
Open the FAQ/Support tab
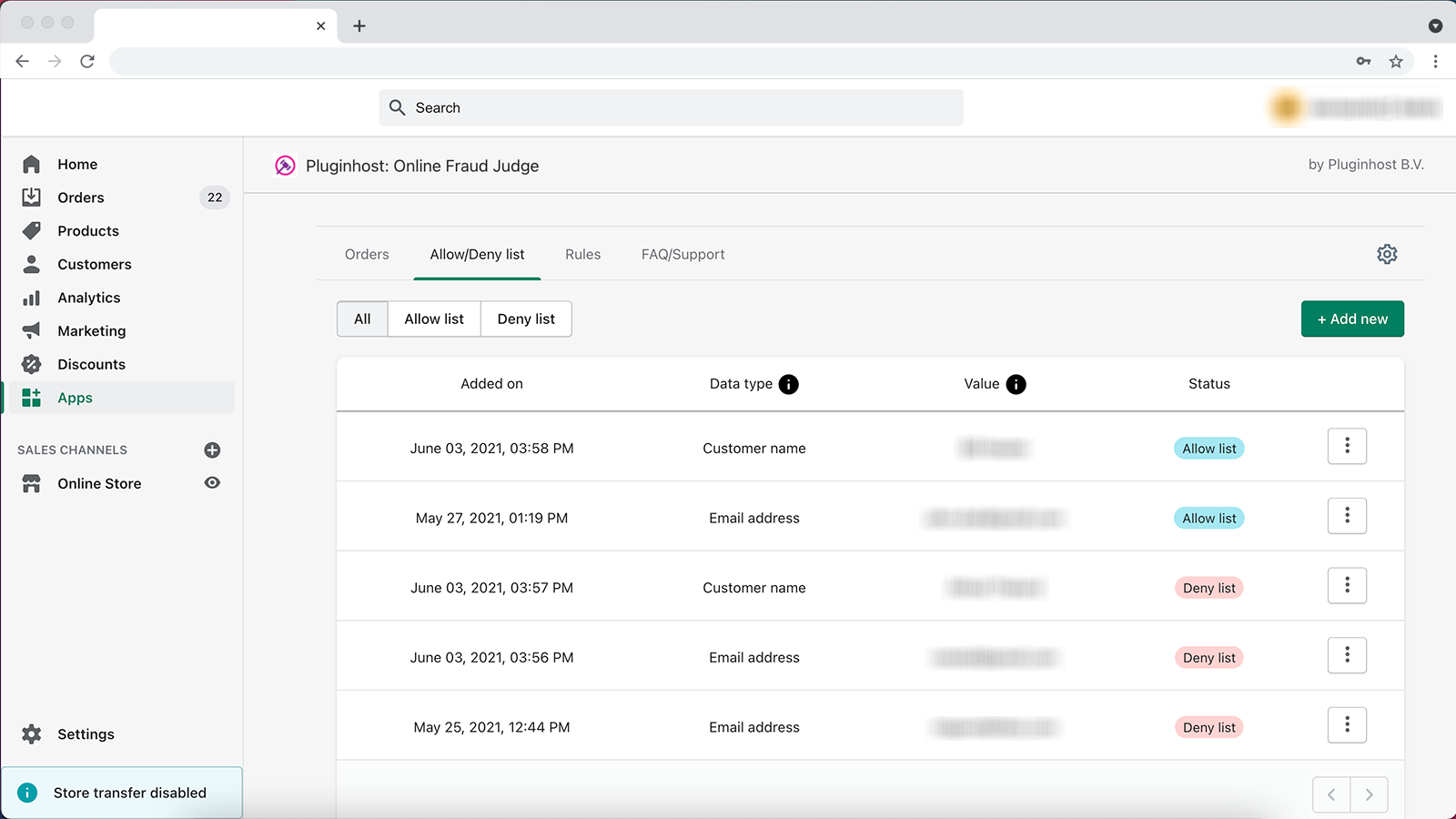point(682,254)
